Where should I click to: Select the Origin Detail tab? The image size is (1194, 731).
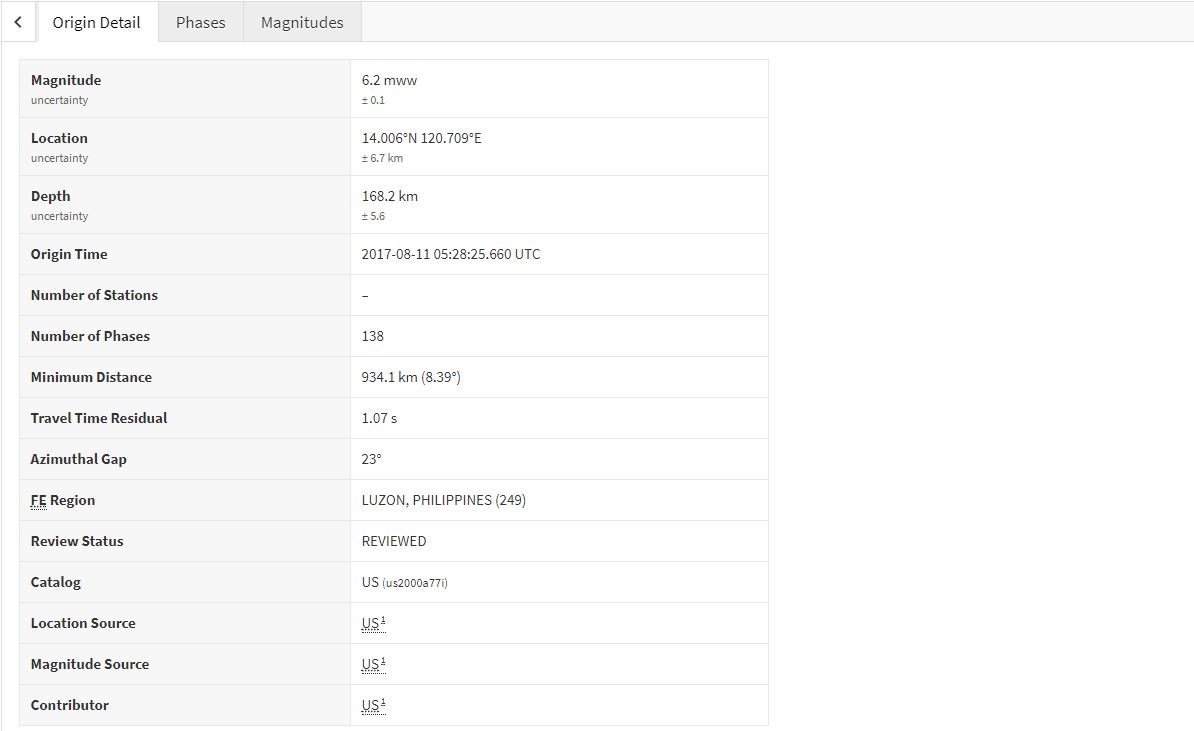click(97, 22)
